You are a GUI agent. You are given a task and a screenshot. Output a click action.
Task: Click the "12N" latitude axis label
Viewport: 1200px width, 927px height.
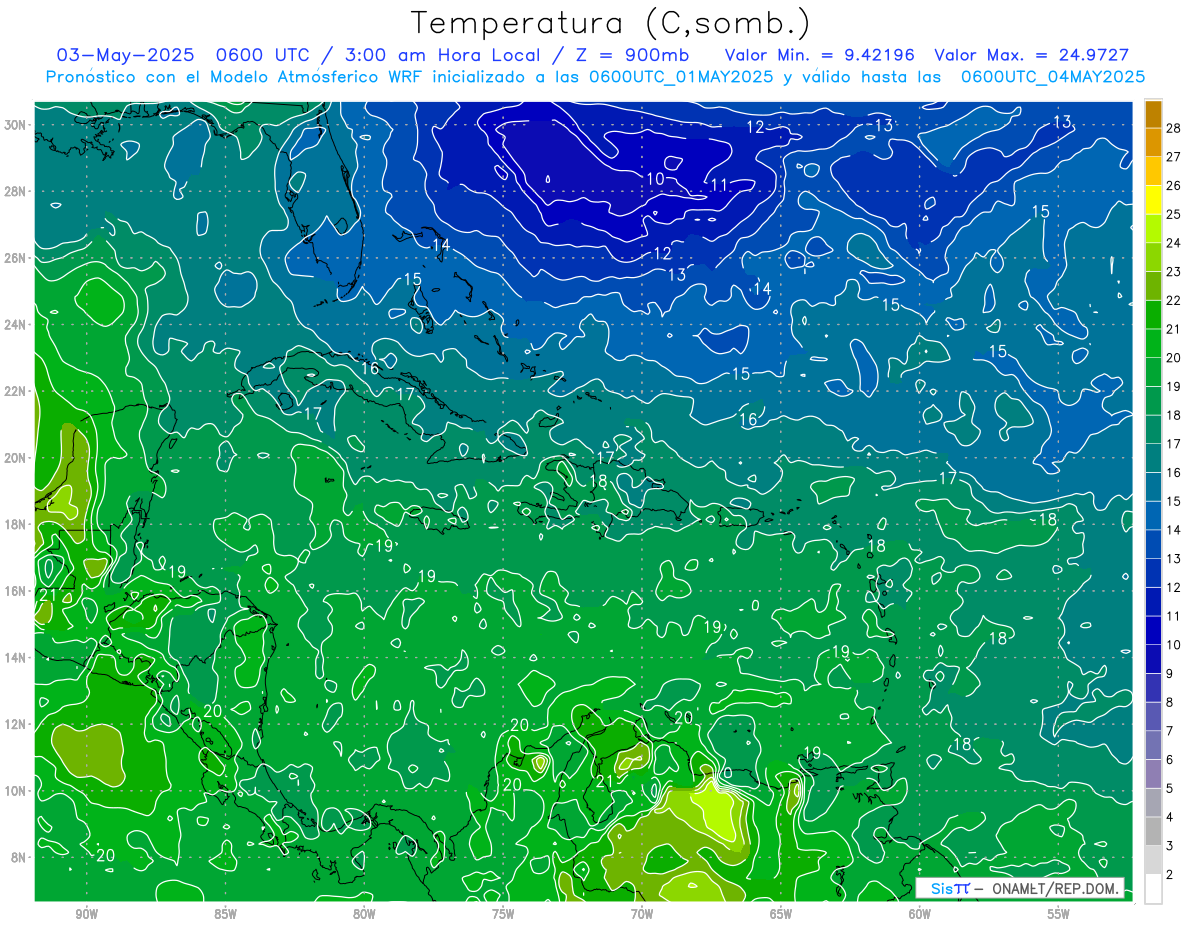coord(17,724)
